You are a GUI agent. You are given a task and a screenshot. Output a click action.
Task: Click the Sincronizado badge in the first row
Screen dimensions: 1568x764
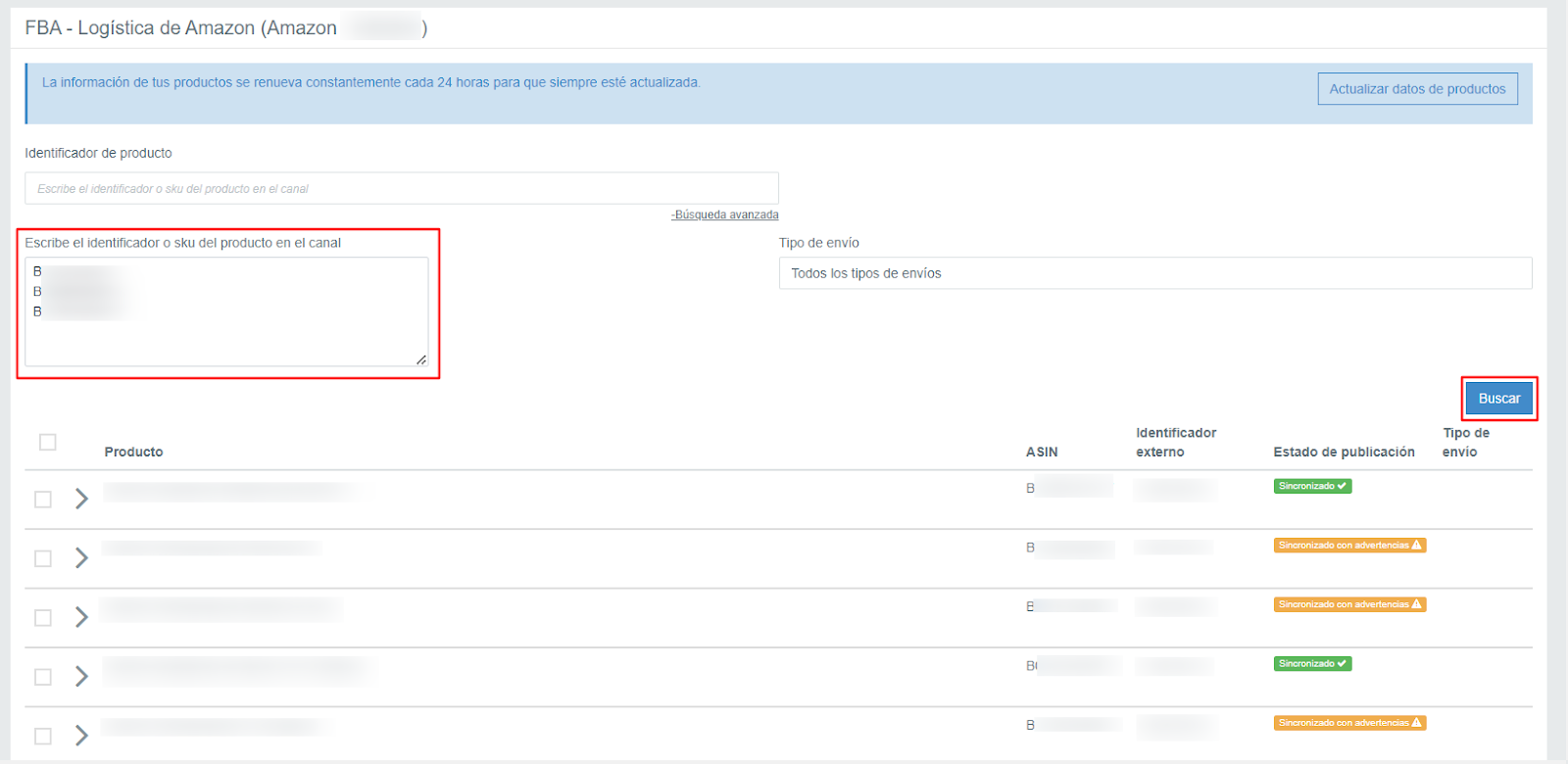(x=1312, y=486)
